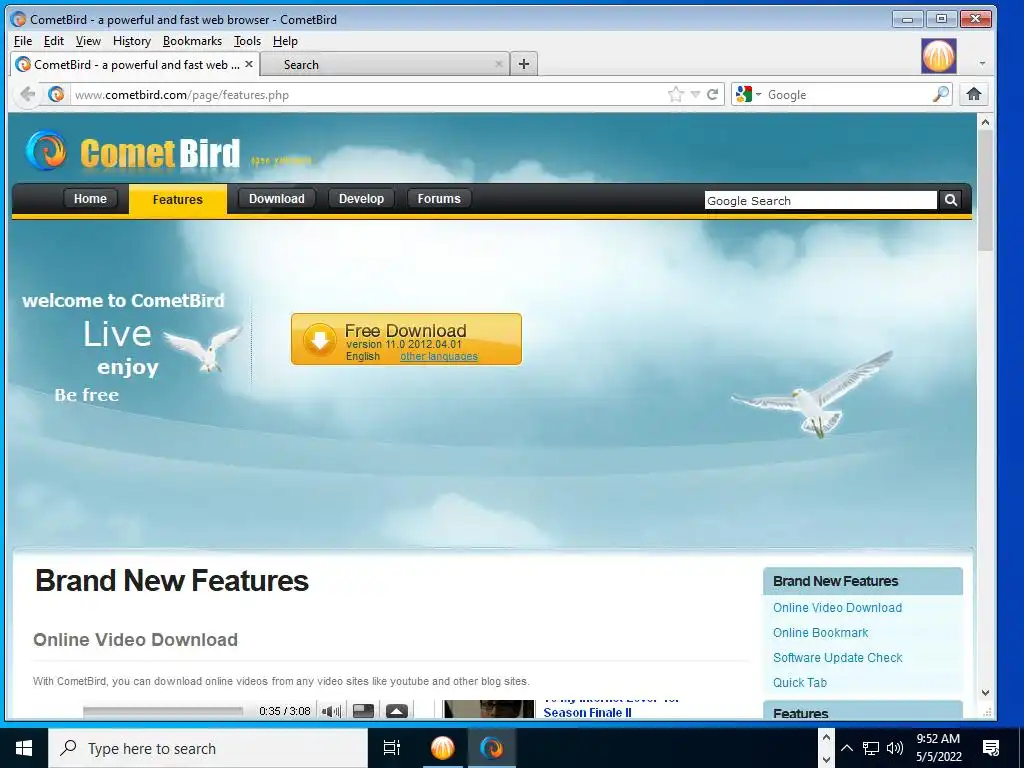Click the vertical scrollbar thumb

click(985, 190)
